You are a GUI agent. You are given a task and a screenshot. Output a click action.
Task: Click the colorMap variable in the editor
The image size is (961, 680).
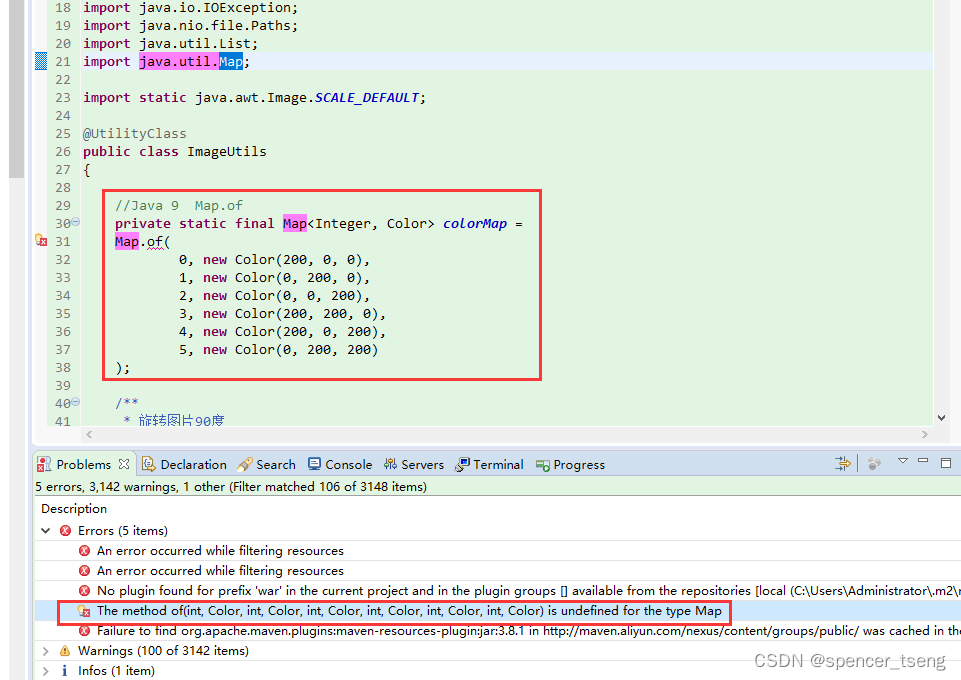pyautogui.click(x=474, y=222)
